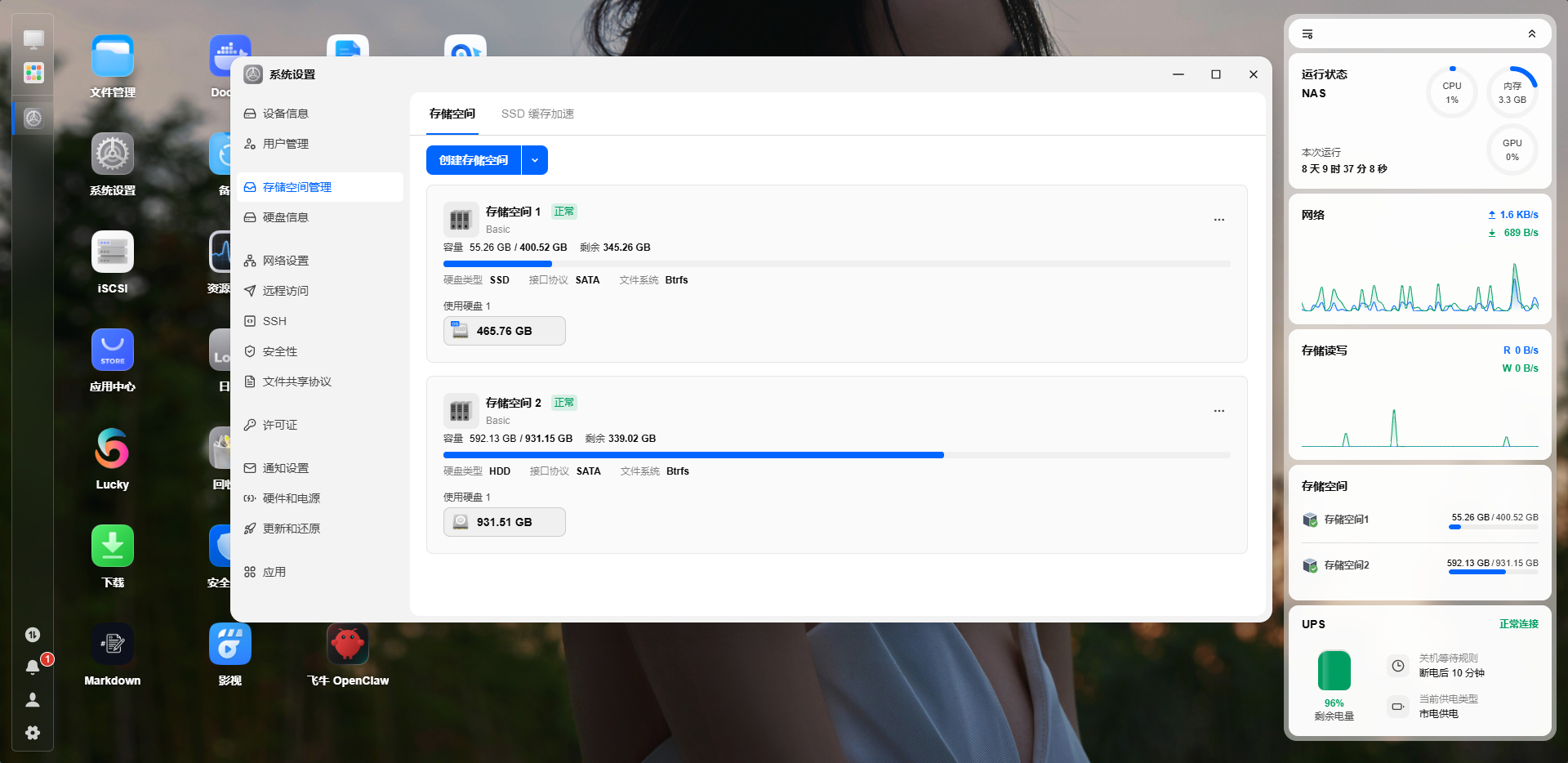Open 硬件和电源 settings section

tap(320, 498)
